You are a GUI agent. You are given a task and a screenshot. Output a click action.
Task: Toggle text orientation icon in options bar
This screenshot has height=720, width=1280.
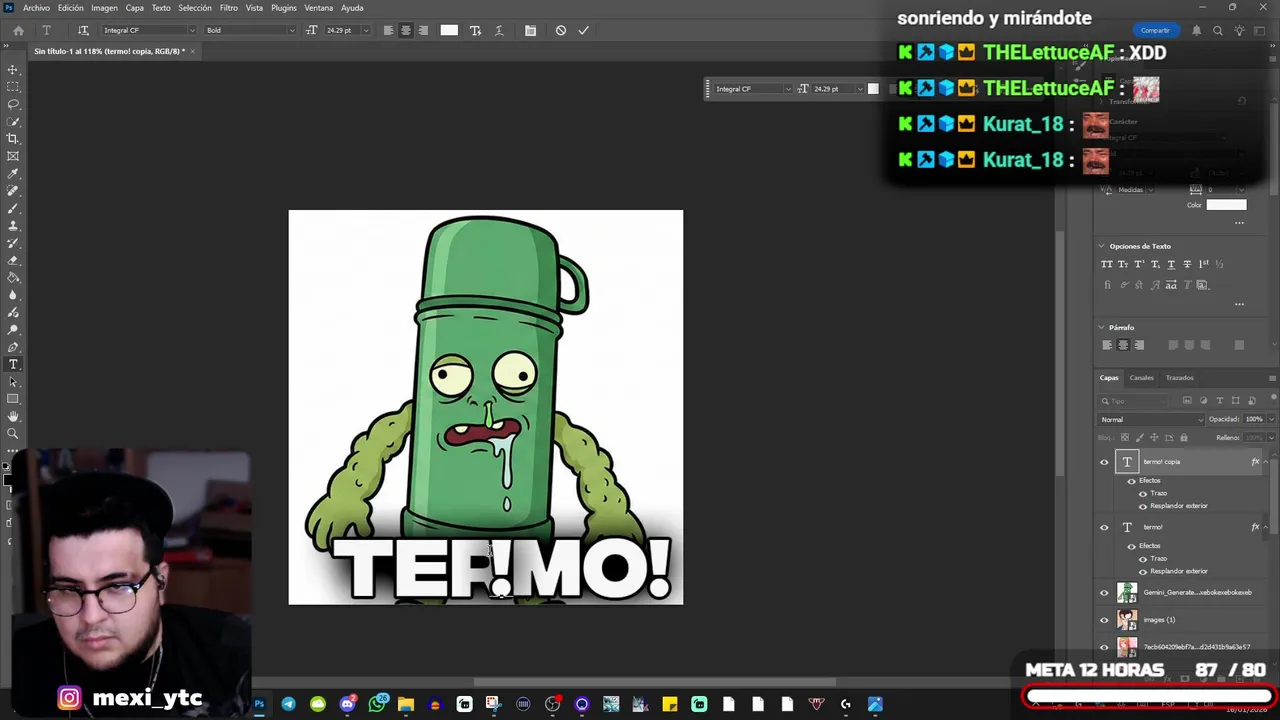[83, 30]
